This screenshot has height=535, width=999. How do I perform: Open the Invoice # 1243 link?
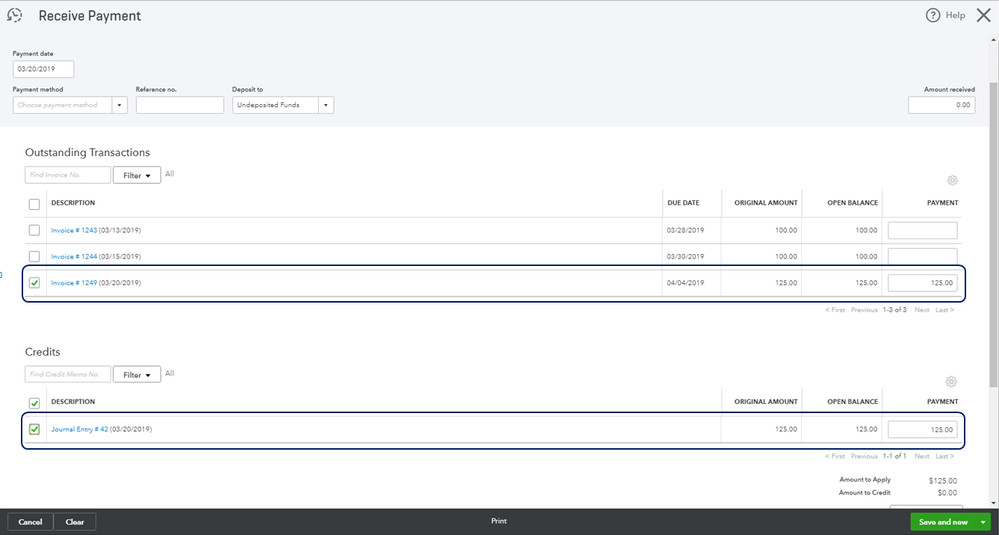tap(74, 231)
